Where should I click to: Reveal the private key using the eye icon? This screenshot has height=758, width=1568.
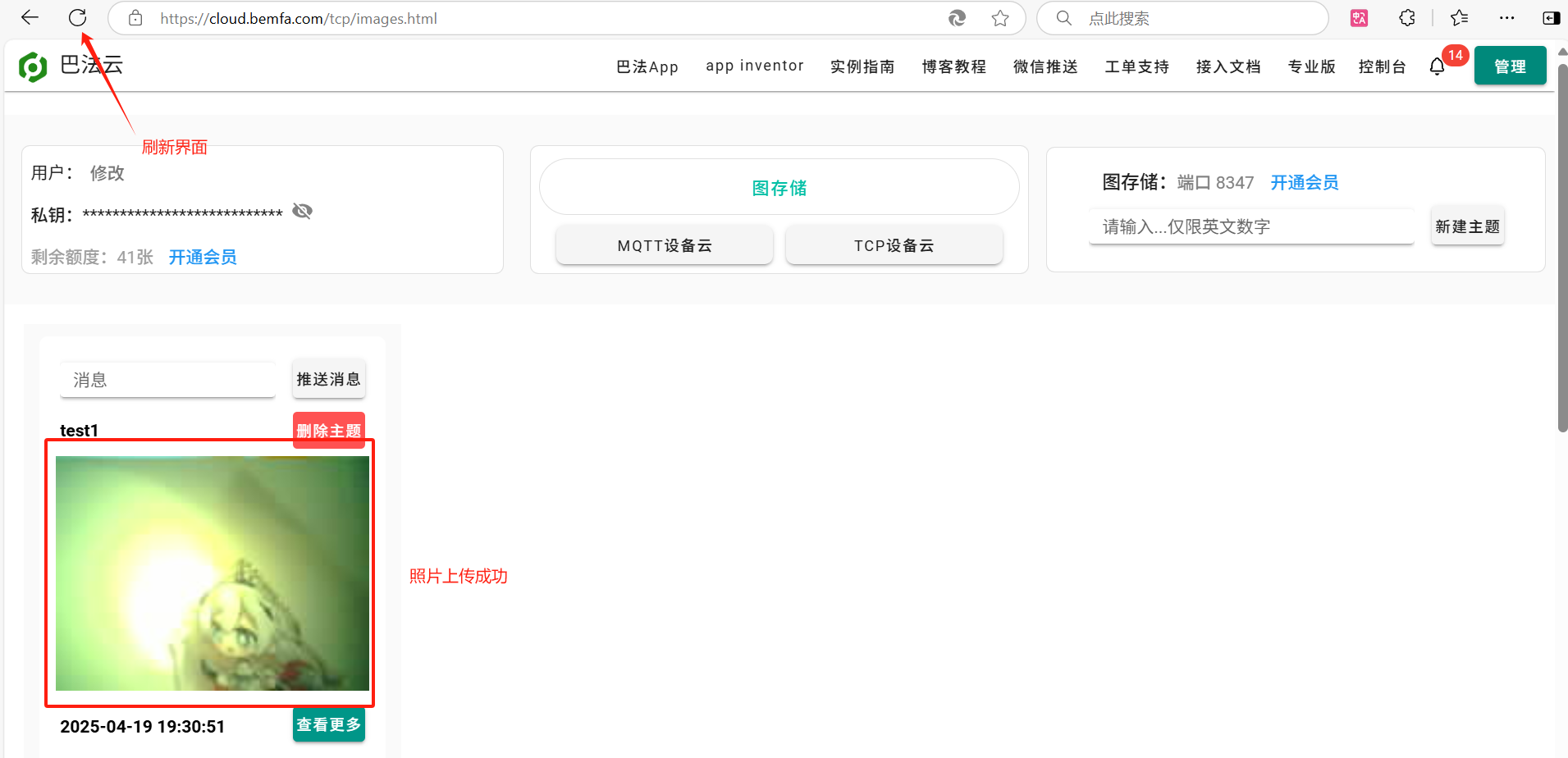coord(302,212)
